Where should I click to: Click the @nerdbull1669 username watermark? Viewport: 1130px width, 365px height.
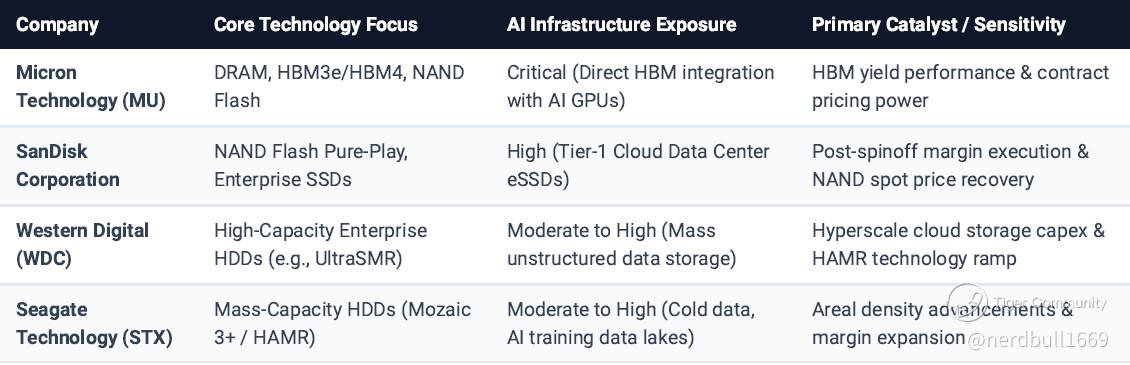1038,339
